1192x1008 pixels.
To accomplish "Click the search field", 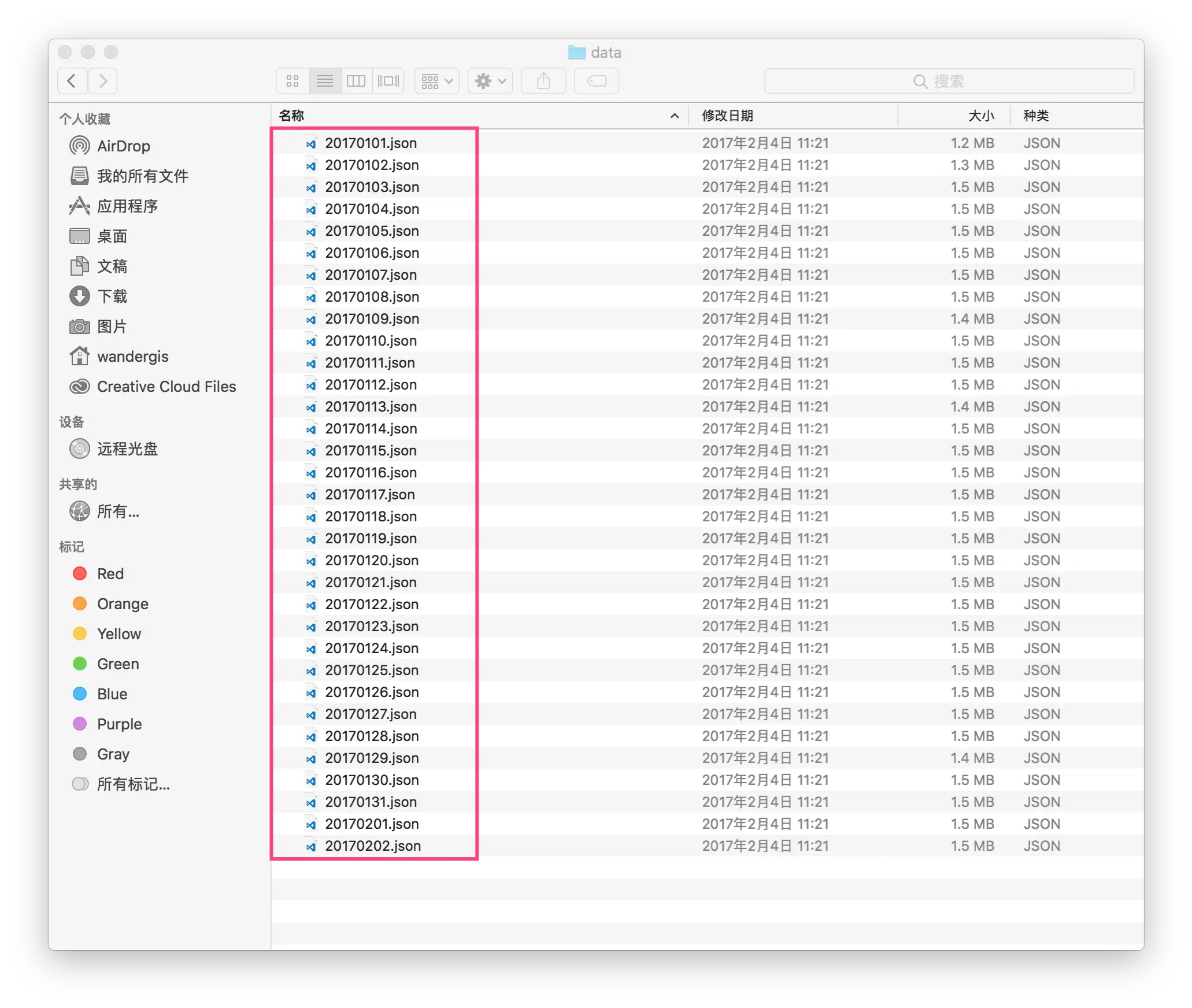I will (x=948, y=81).
